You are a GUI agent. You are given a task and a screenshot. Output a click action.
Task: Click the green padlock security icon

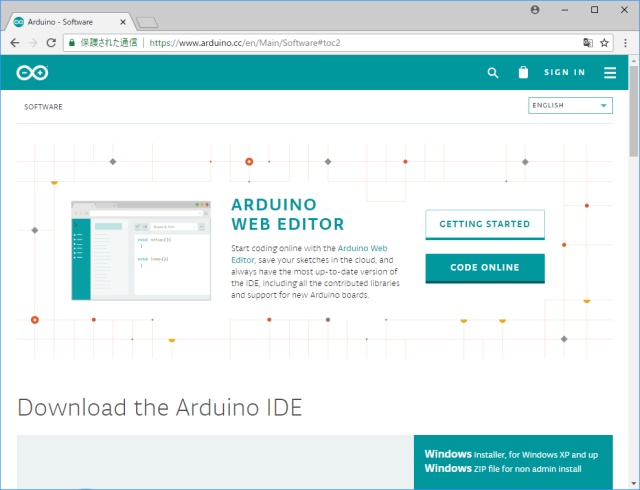72,42
